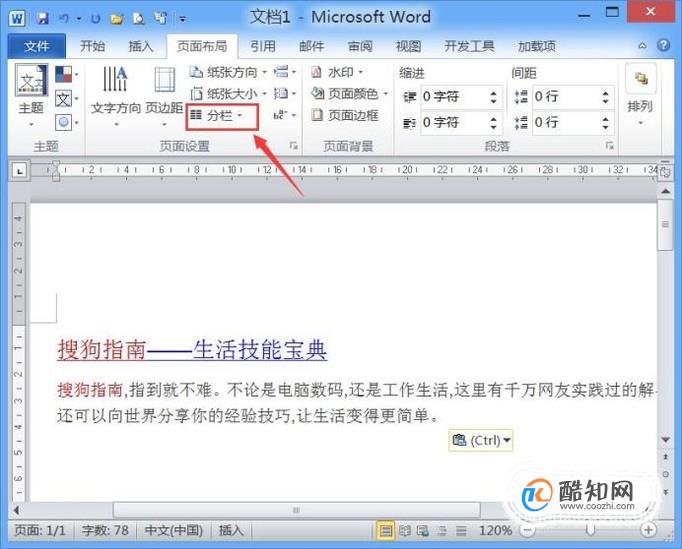
Task: Open the 主题 themes gallery
Action: (x=31, y=96)
